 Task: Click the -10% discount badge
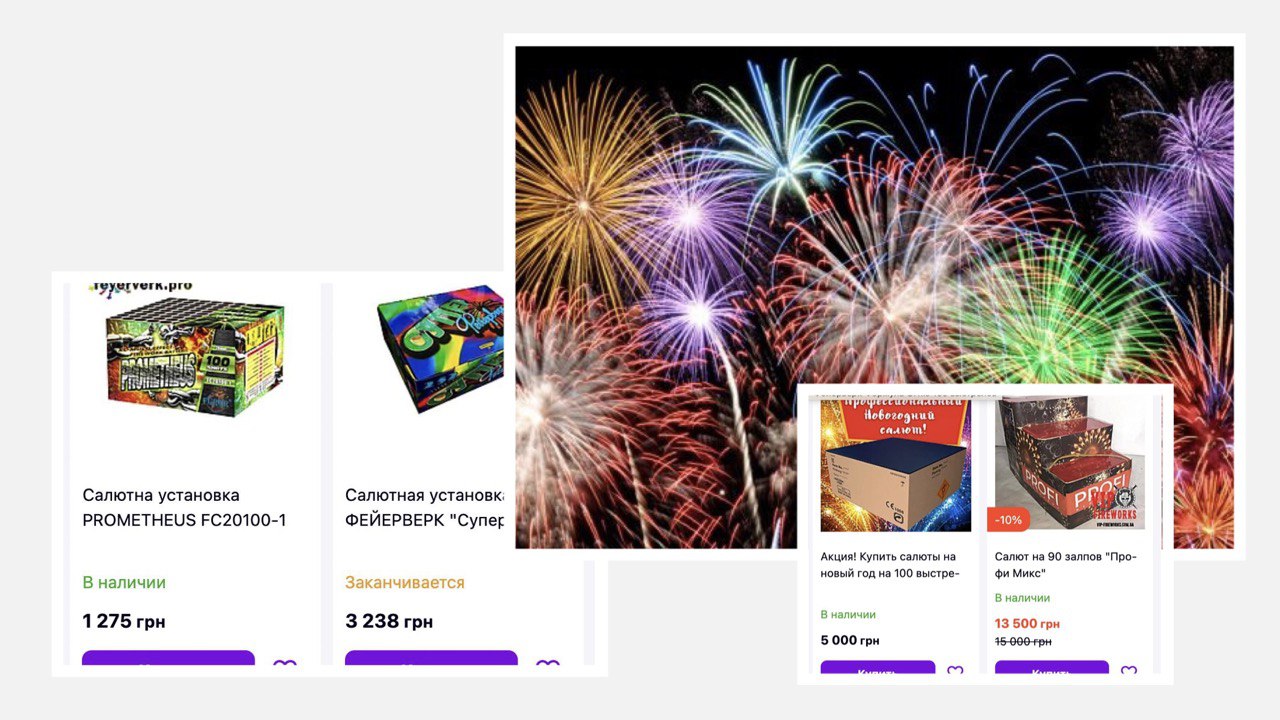coord(1009,520)
